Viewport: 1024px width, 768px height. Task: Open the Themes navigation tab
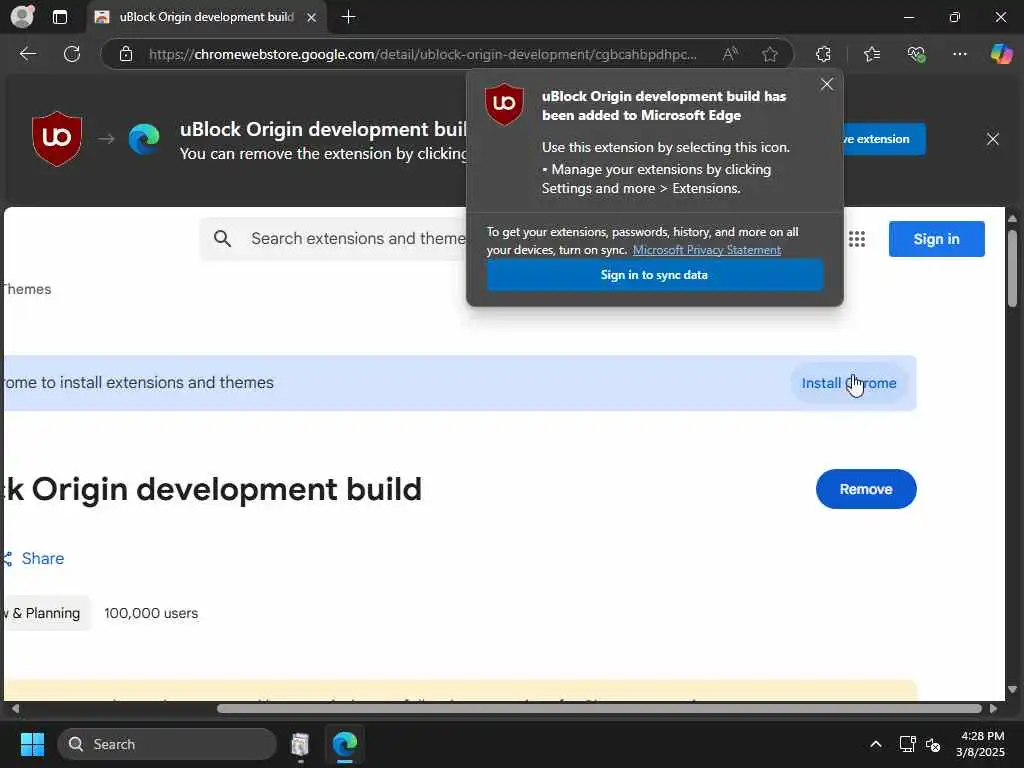[x=26, y=289]
